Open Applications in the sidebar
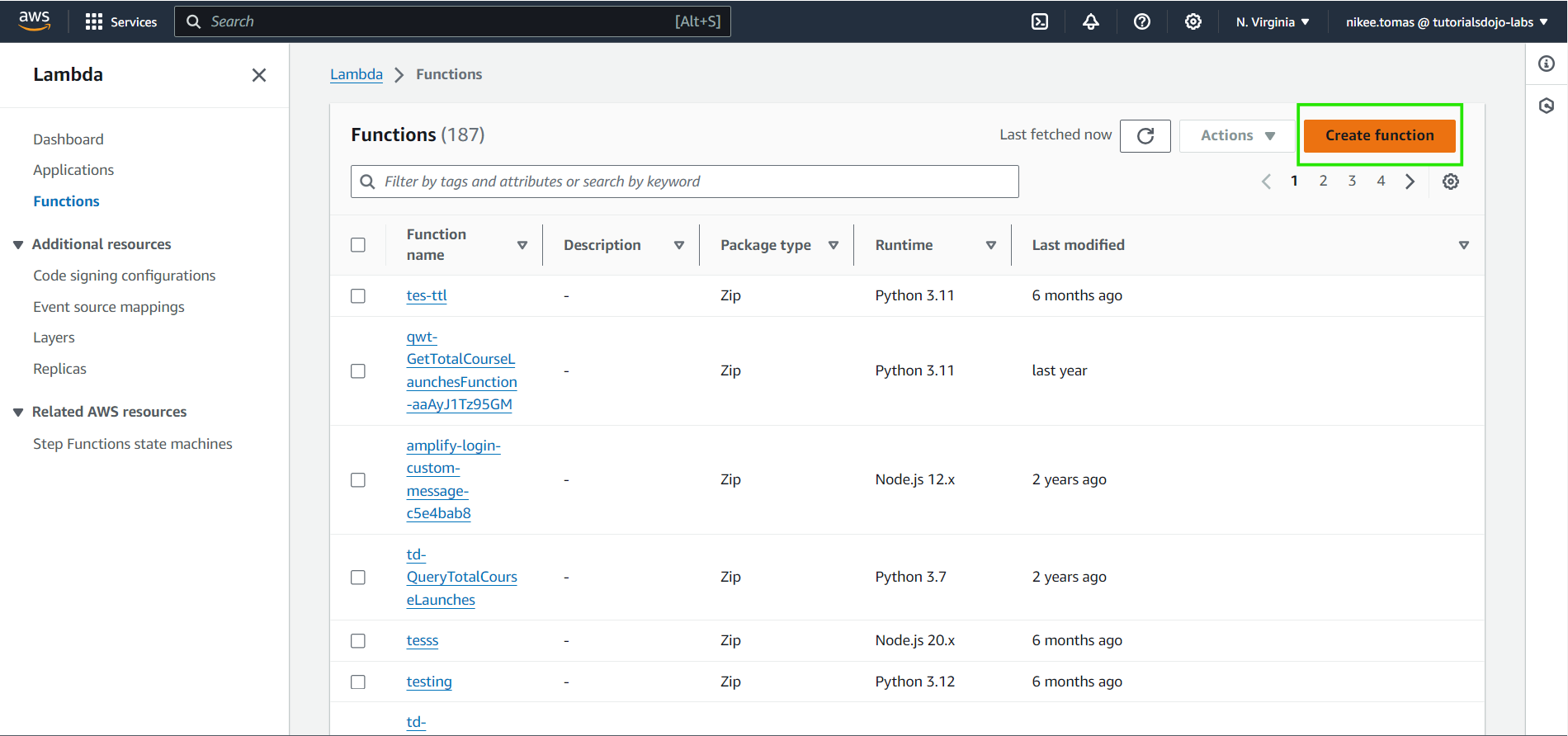Viewport: 1568px width, 736px height. pyautogui.click(x=73, y=170)
